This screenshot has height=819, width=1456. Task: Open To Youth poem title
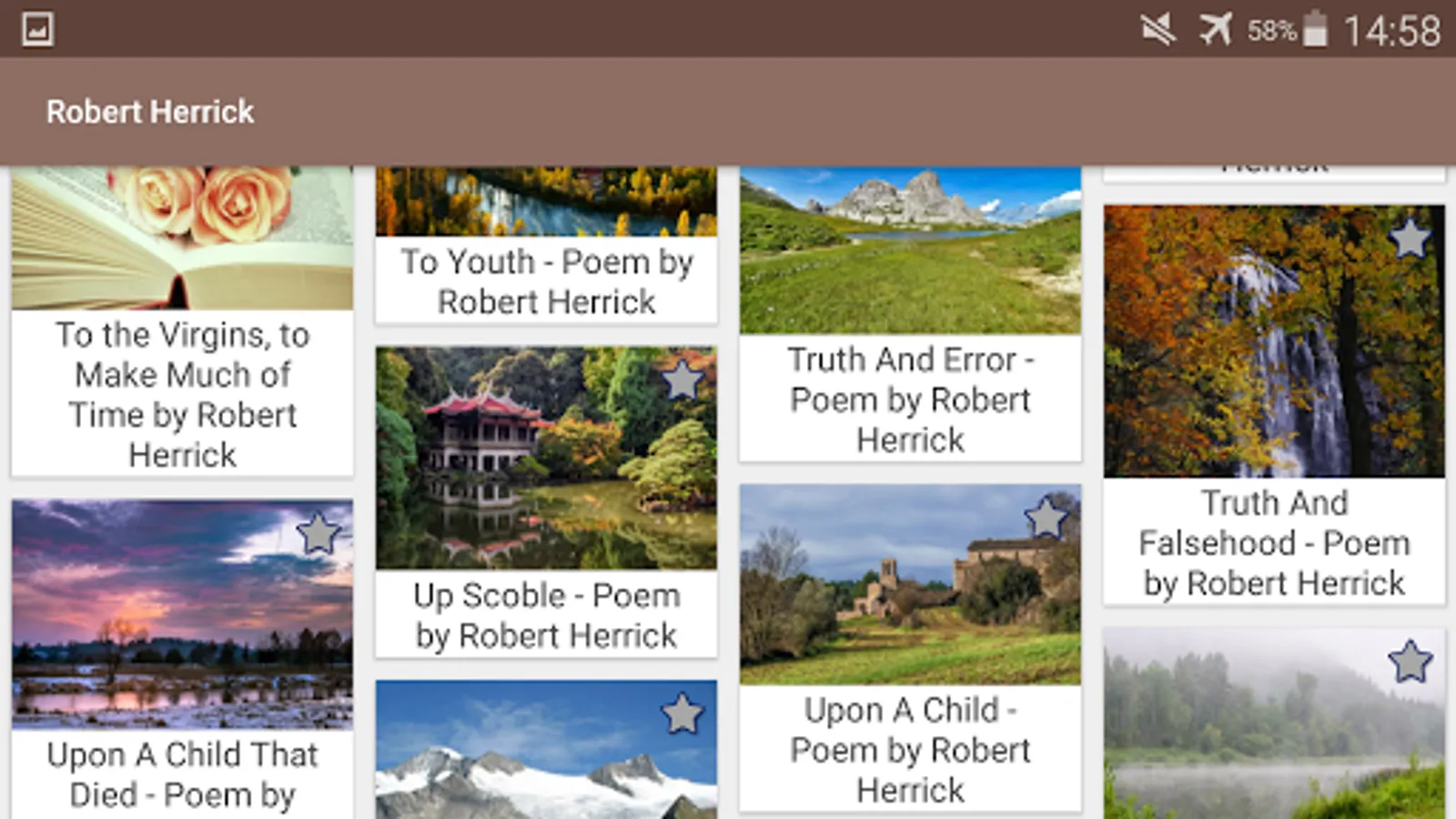546,281
